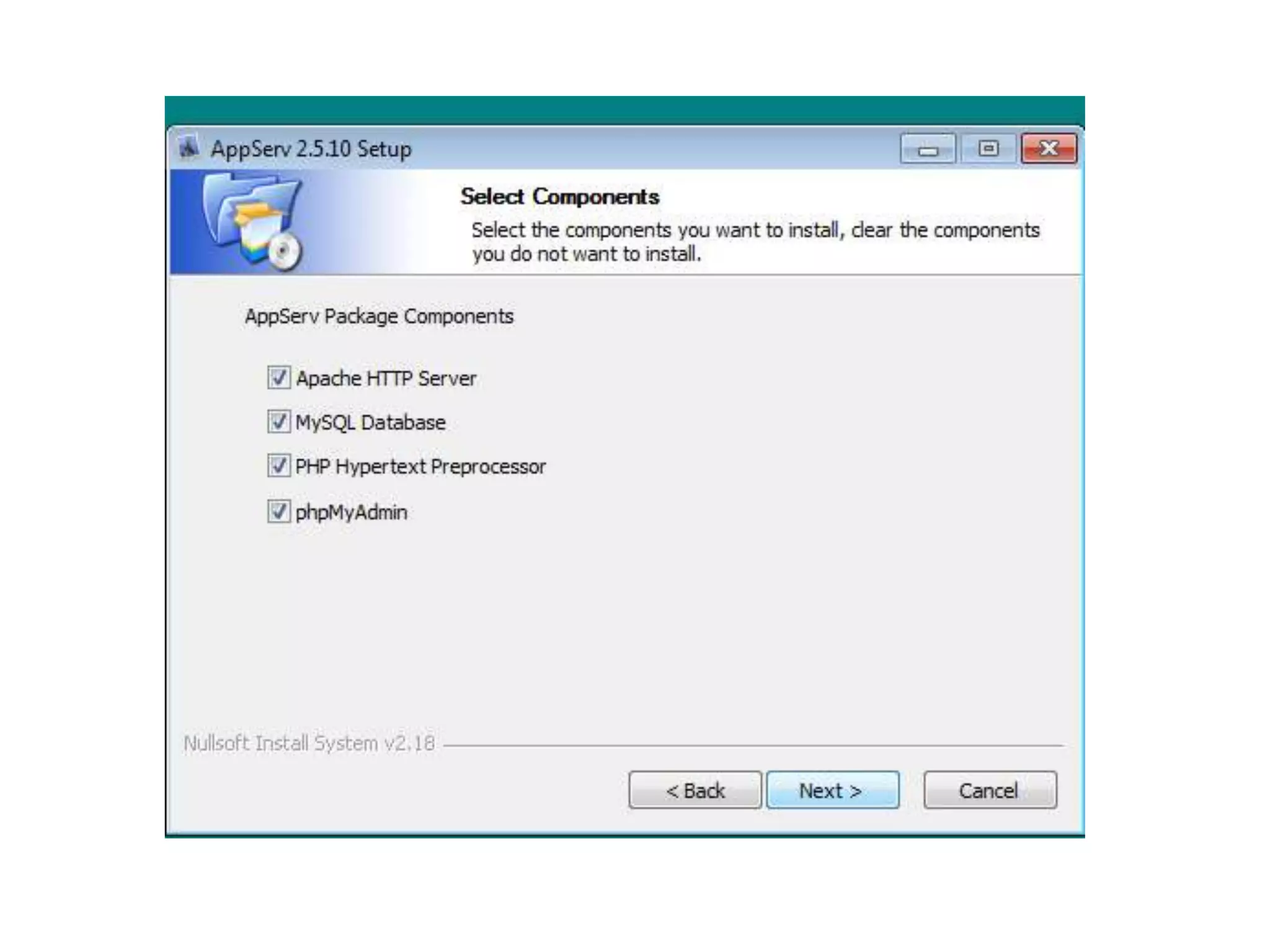The height and width of the screenshot is (952, 1270).
Task: Toggle the MySQL Database checkbox
Action: coord(278,421)
